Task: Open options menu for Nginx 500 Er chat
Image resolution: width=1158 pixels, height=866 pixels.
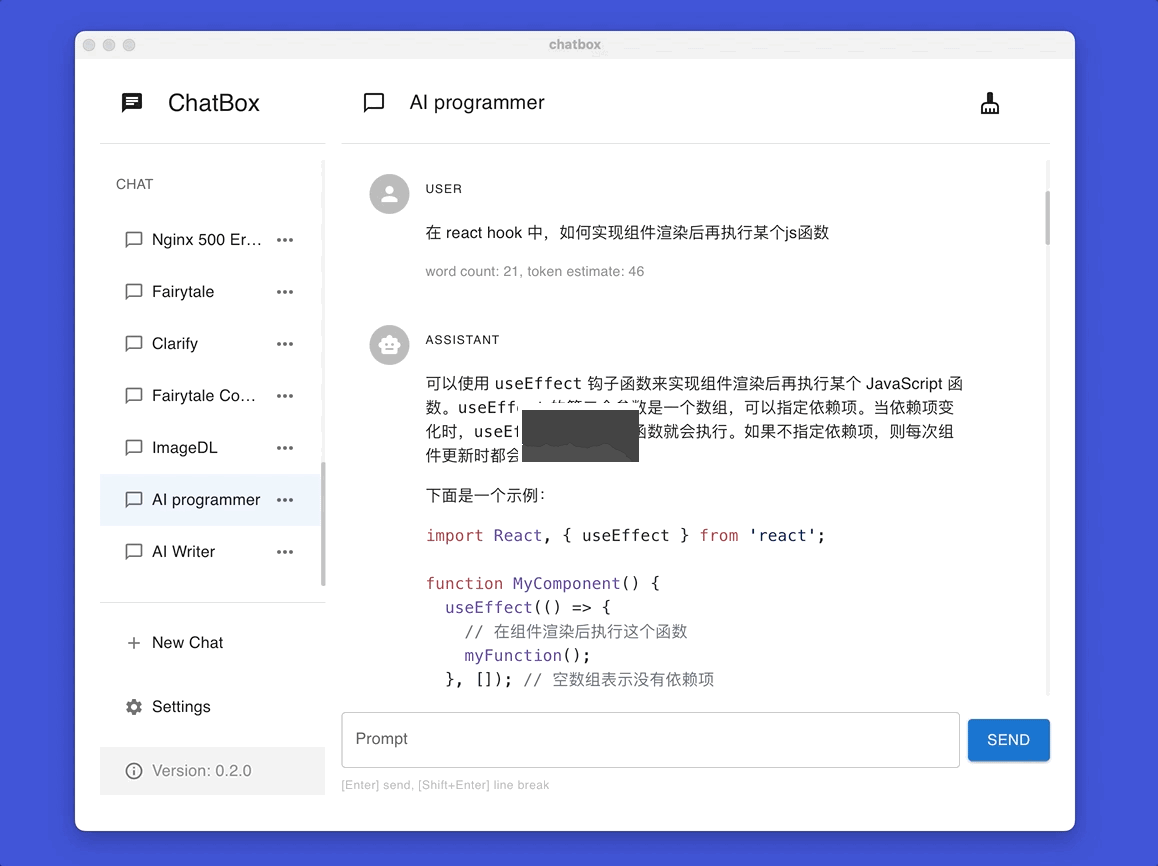Action: point(284,239)
